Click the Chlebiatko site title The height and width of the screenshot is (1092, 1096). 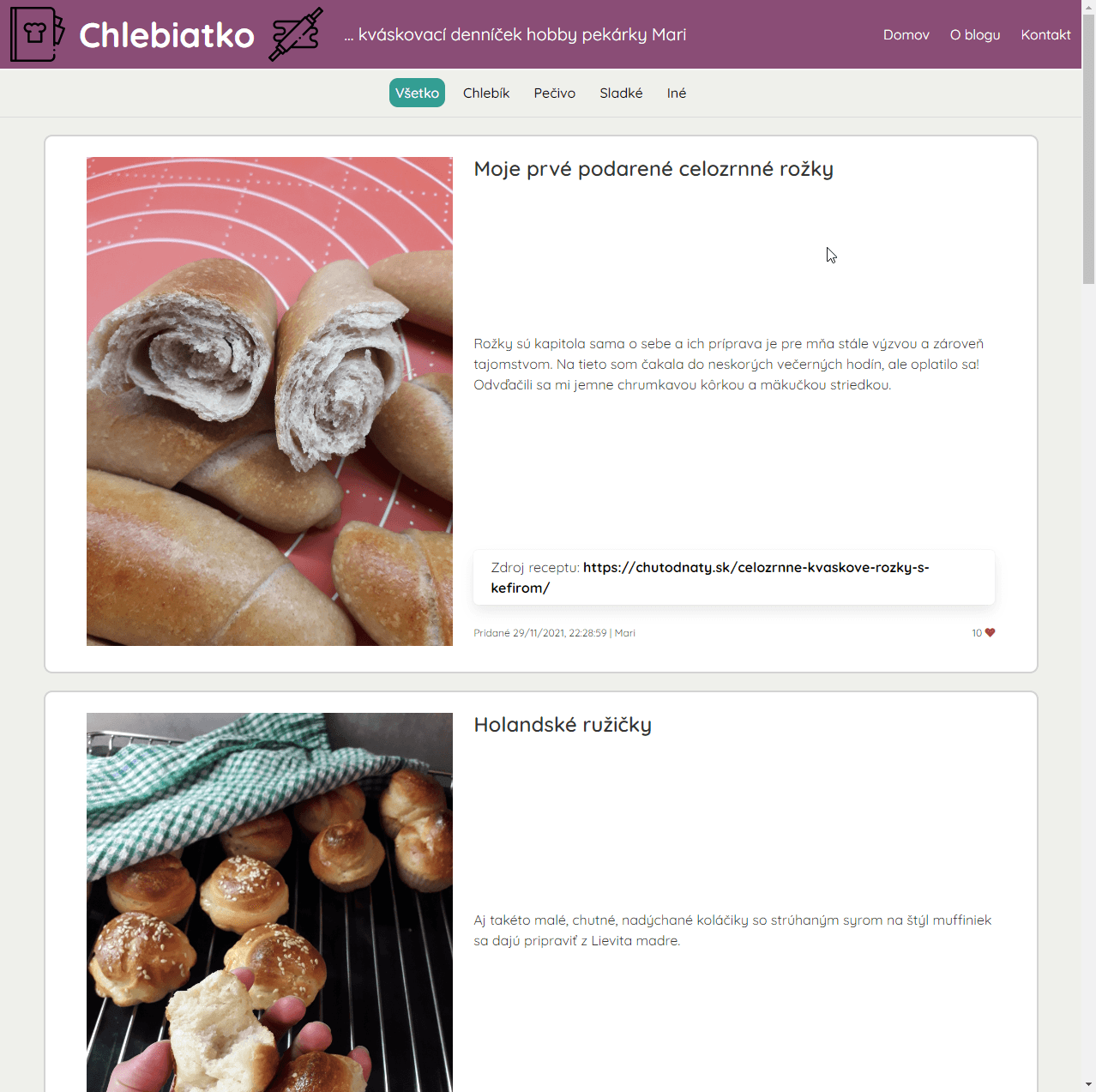click(166, 35)
